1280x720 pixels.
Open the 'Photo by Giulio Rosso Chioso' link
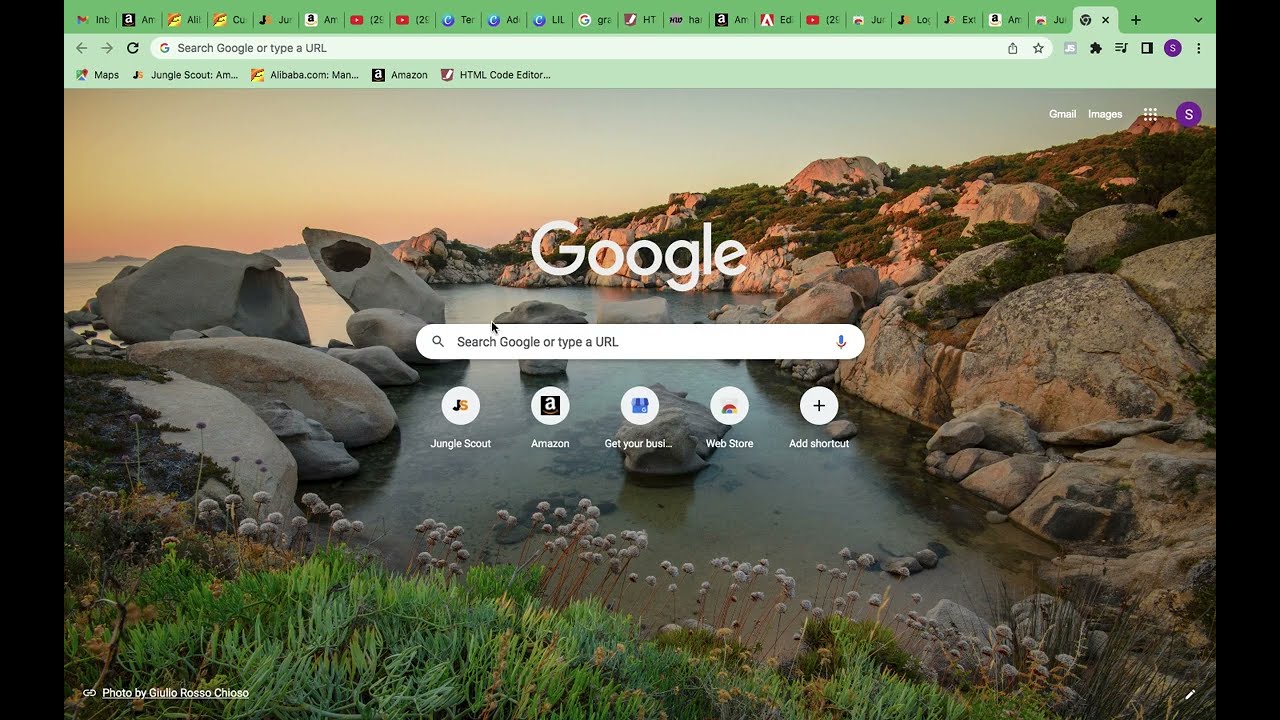(175, 693)
